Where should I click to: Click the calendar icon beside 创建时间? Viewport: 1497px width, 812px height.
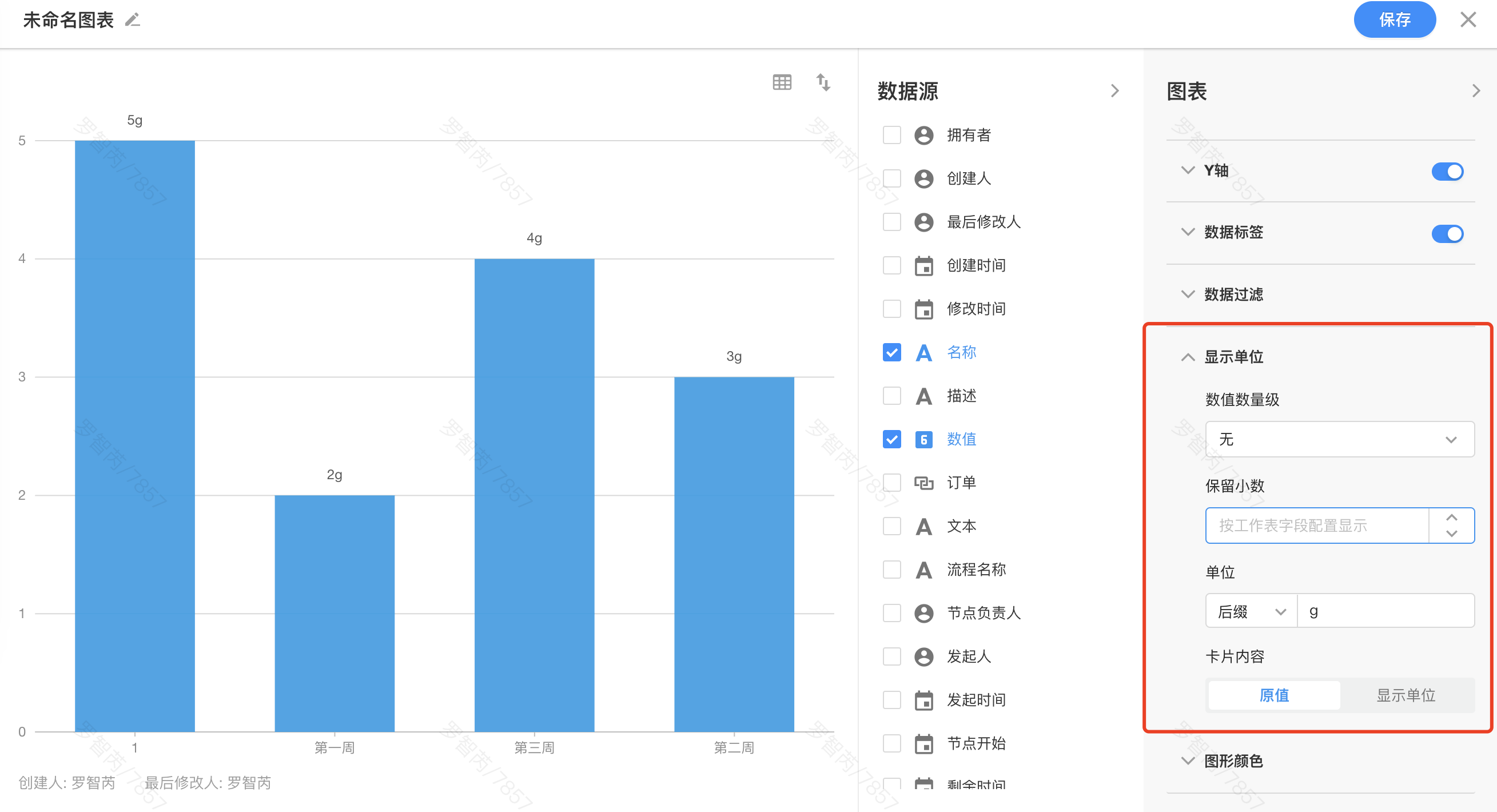[x=923, y=266]
